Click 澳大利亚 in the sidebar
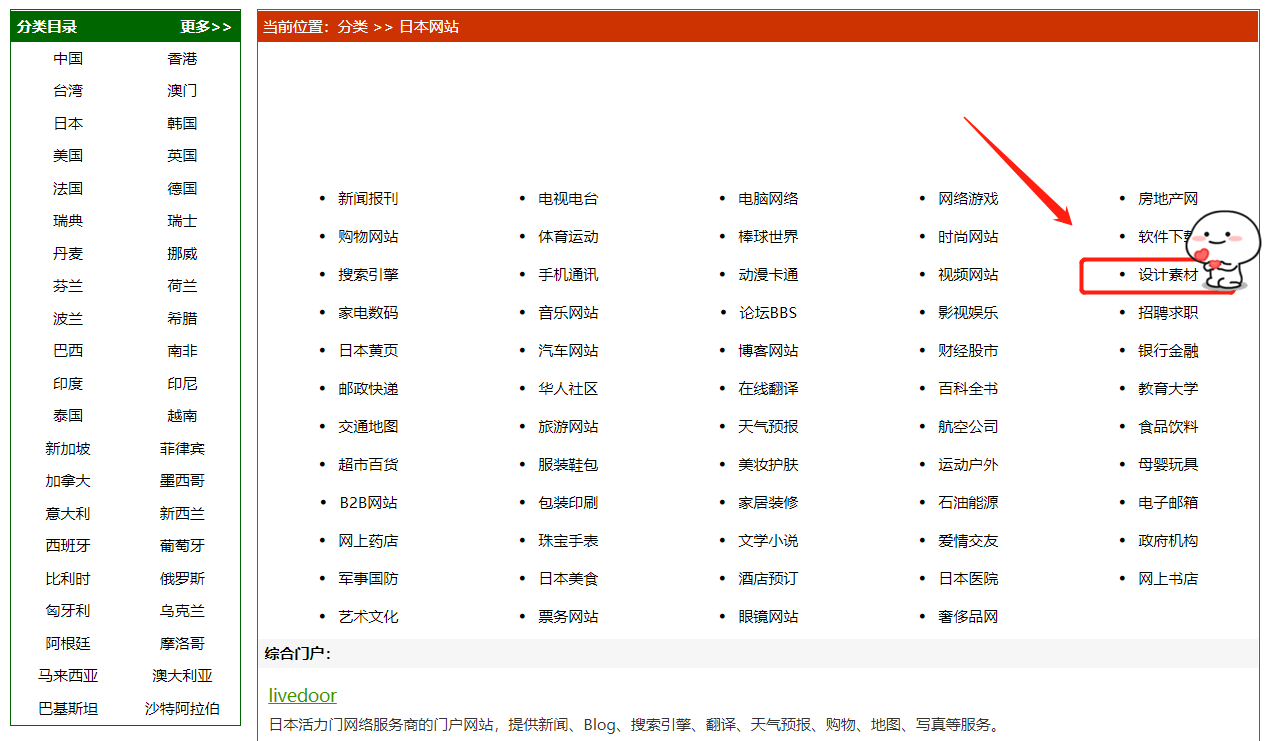This screenshot has width=1278, height=741. coord(182,676)
